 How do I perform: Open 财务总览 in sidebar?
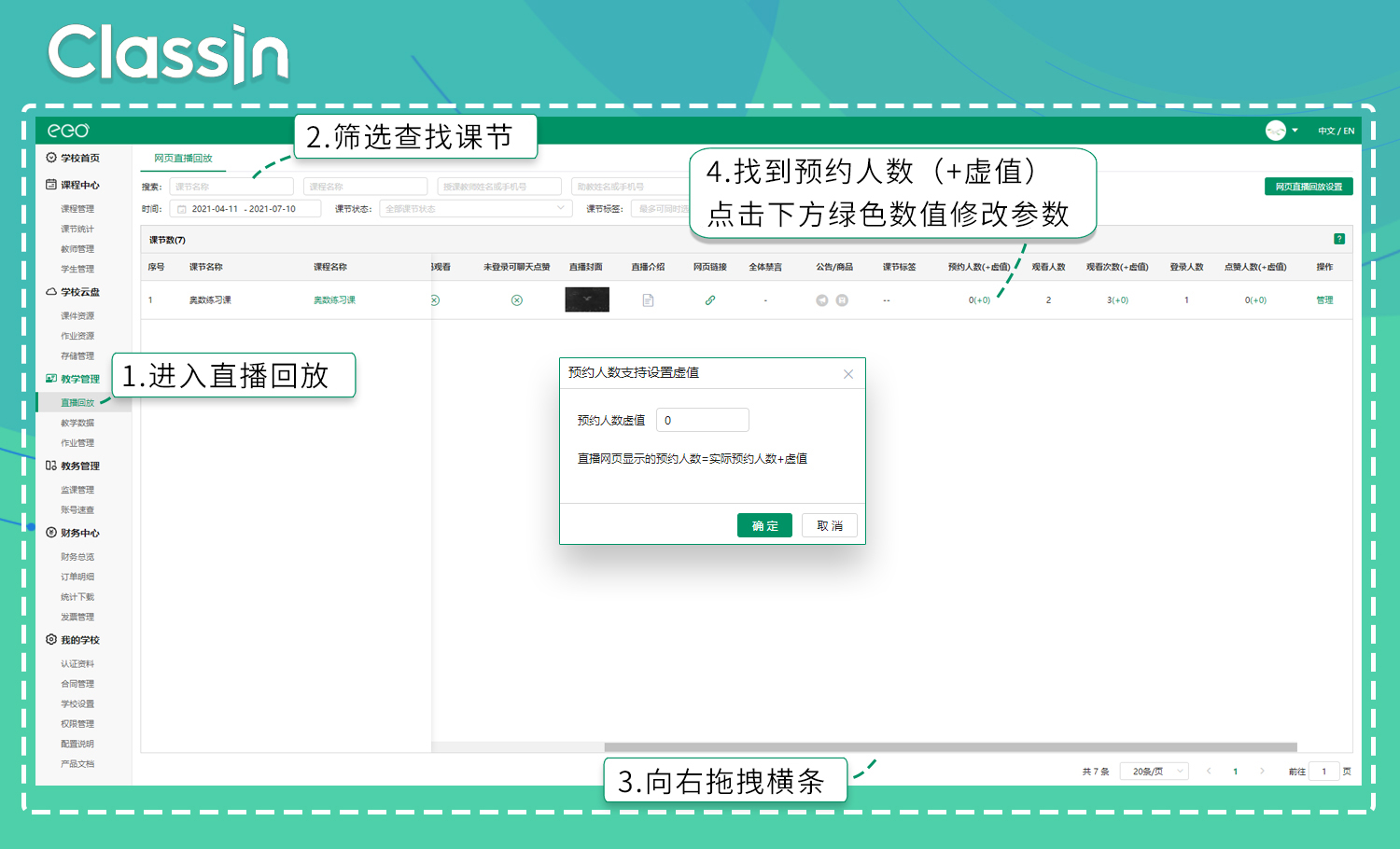[77, 557]
